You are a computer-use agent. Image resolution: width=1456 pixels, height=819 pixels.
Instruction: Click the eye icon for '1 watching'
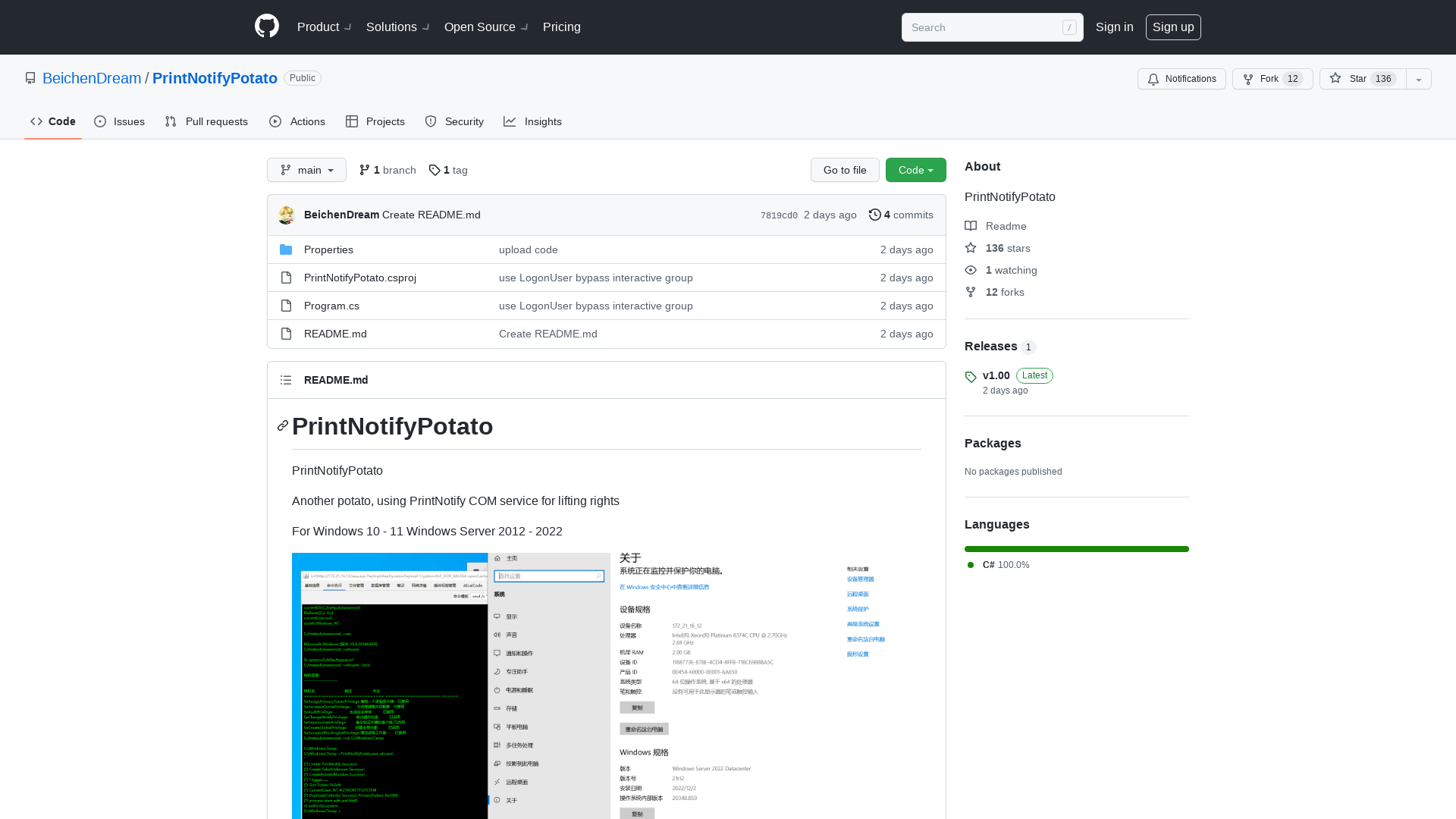tap(971, 270)
